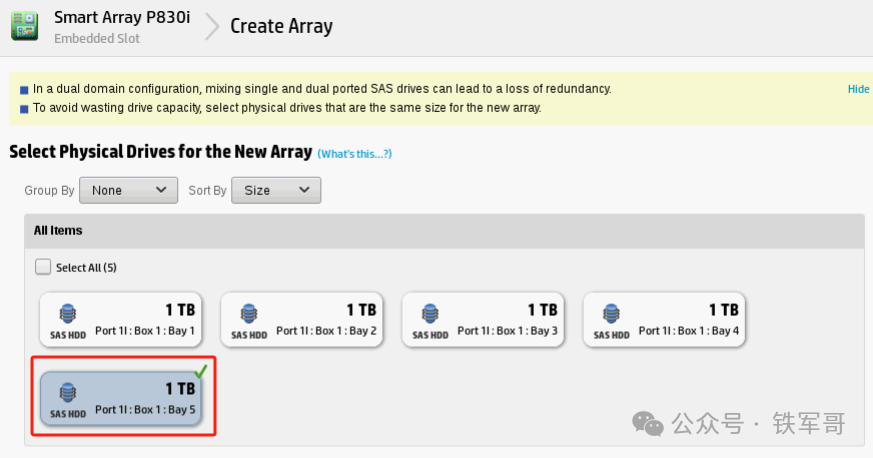Select drive Port 1I : Box 1 : Bay 4
Screen dimensions: 873x458
point(664,320)
